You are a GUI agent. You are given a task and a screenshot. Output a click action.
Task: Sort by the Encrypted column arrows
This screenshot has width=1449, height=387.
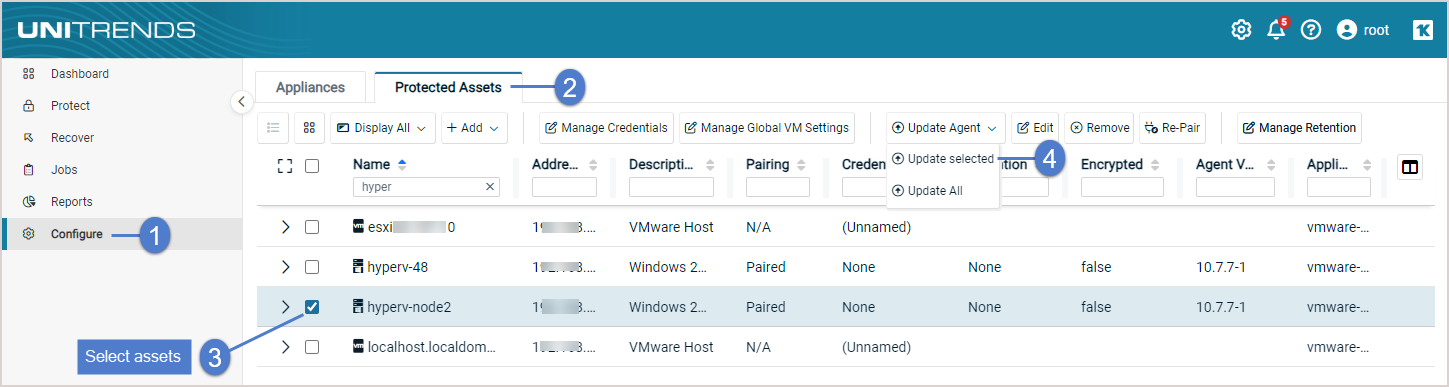[x=1155, y=165]
